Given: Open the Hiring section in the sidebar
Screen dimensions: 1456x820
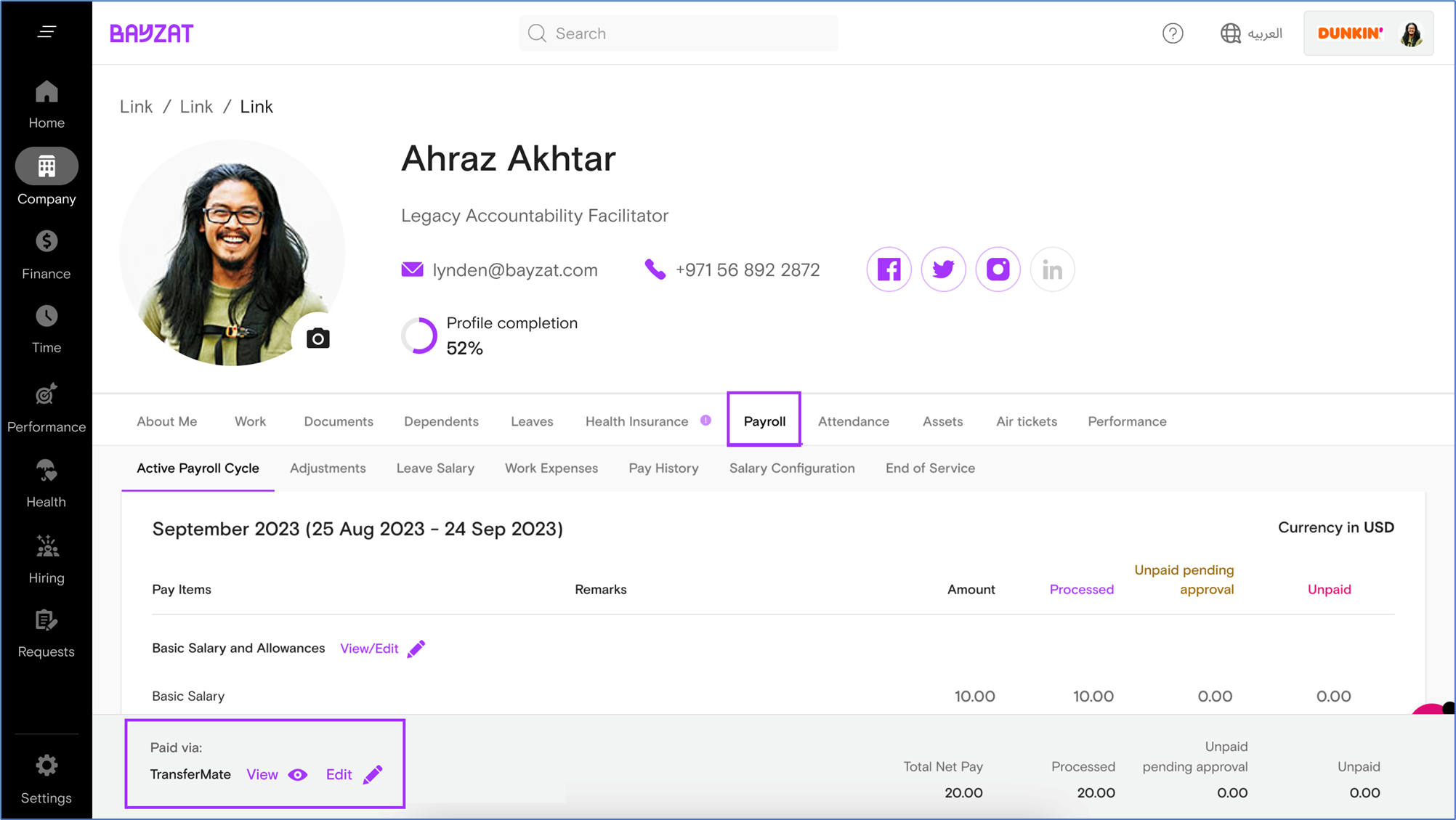Looking at the screenshot, I should tap(46, 559).
